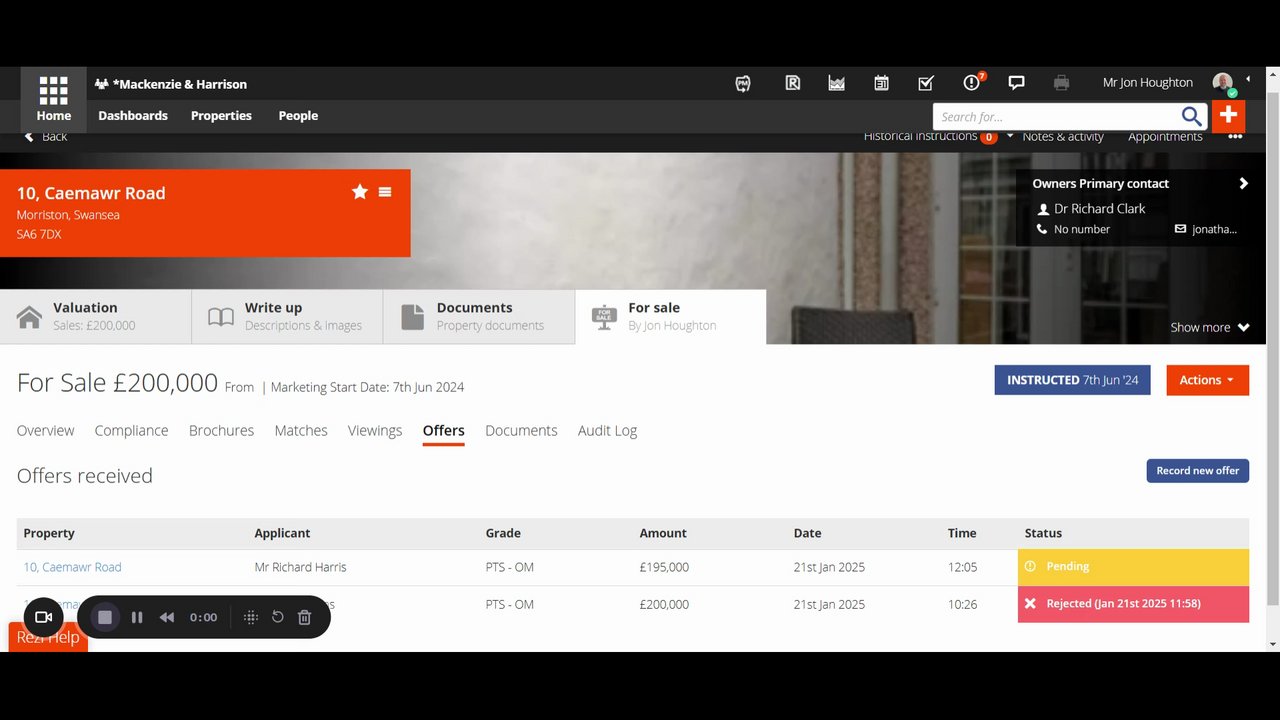Screen dimensions: 1280x720
Task: Open the three-dot more options menu
Action: 1235,137
